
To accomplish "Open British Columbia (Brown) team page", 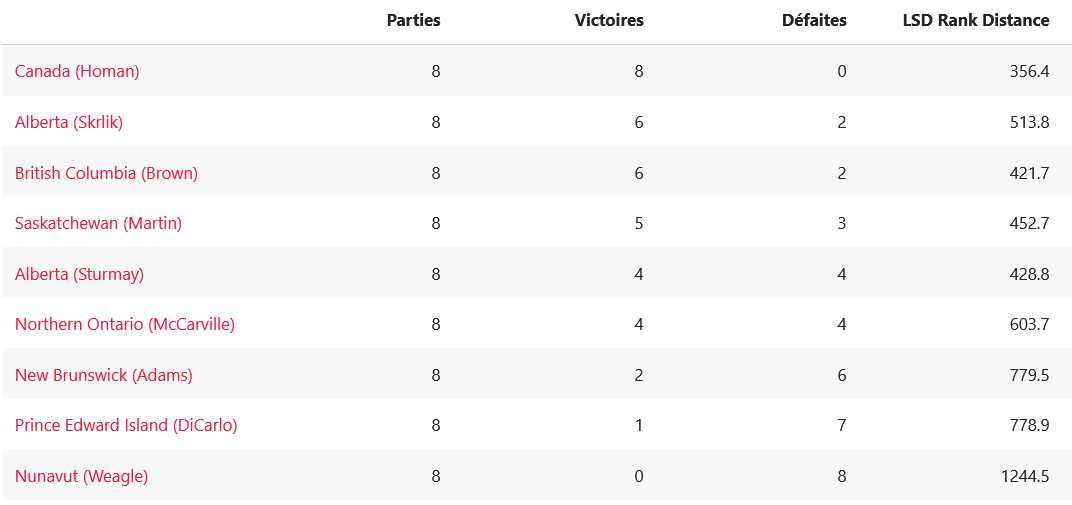I will (x=106, y=173).
